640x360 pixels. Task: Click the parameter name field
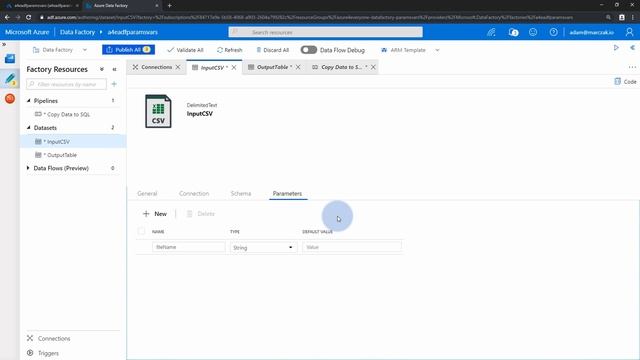point(189,247)
